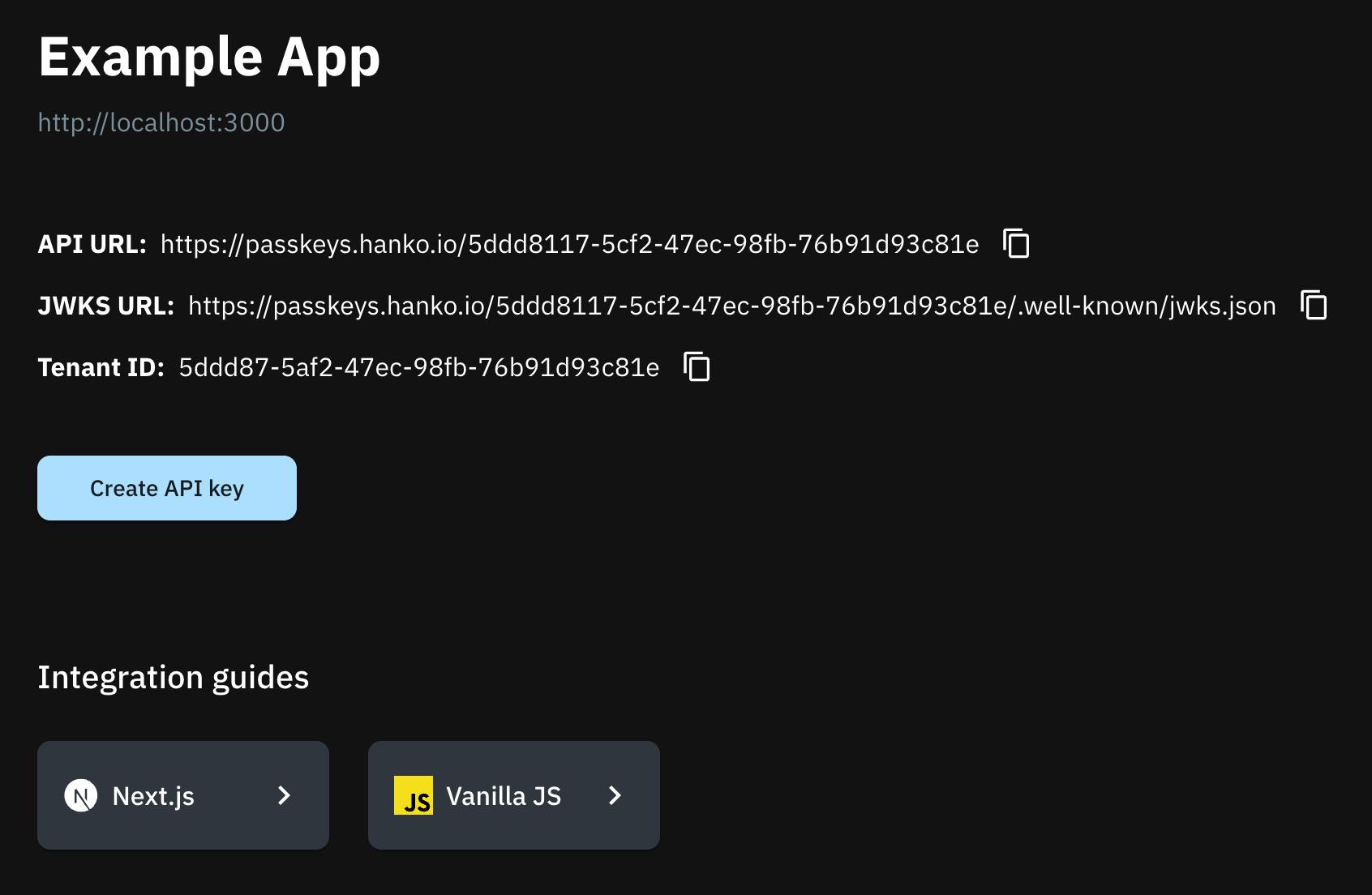Click the Integration guides heading
Viewport: 1372px width, 895px height.
[x=173, y=678]
